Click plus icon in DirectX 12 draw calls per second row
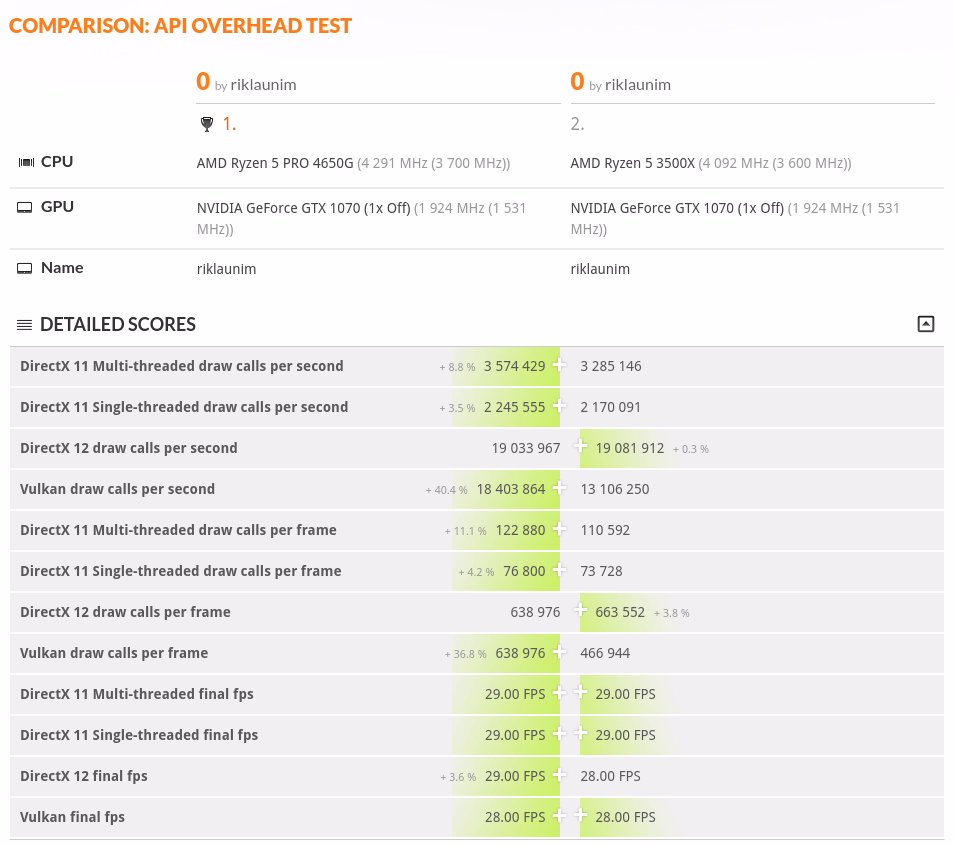The image size is (954, 846). 581,448
